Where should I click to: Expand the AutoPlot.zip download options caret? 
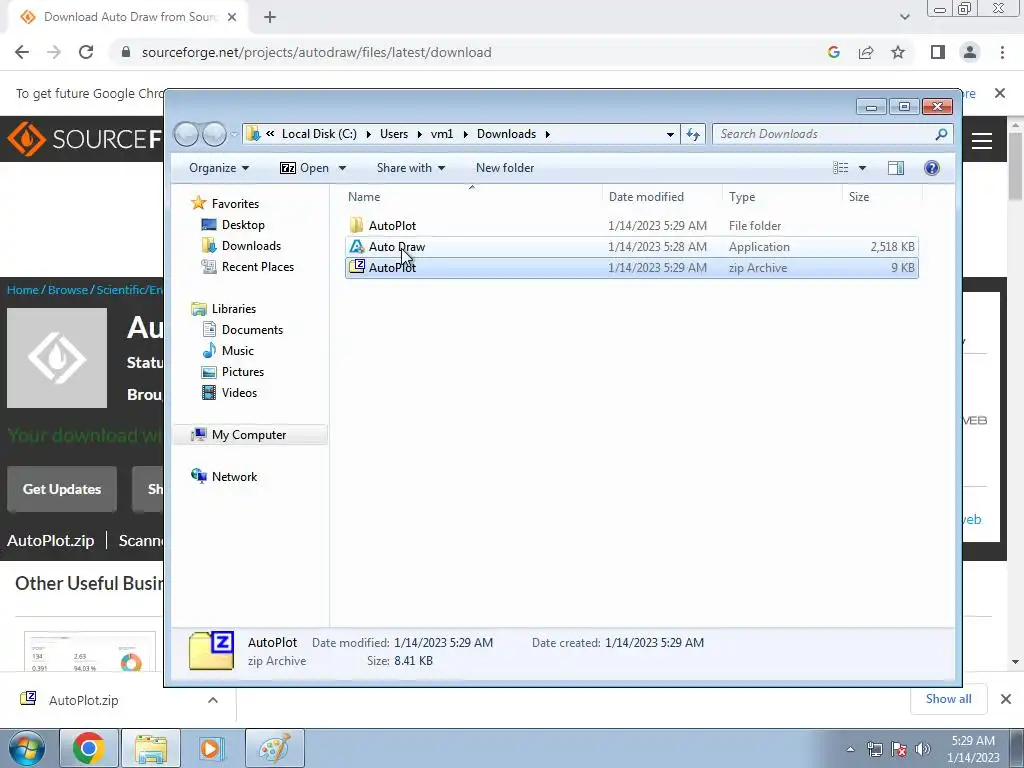213,700
